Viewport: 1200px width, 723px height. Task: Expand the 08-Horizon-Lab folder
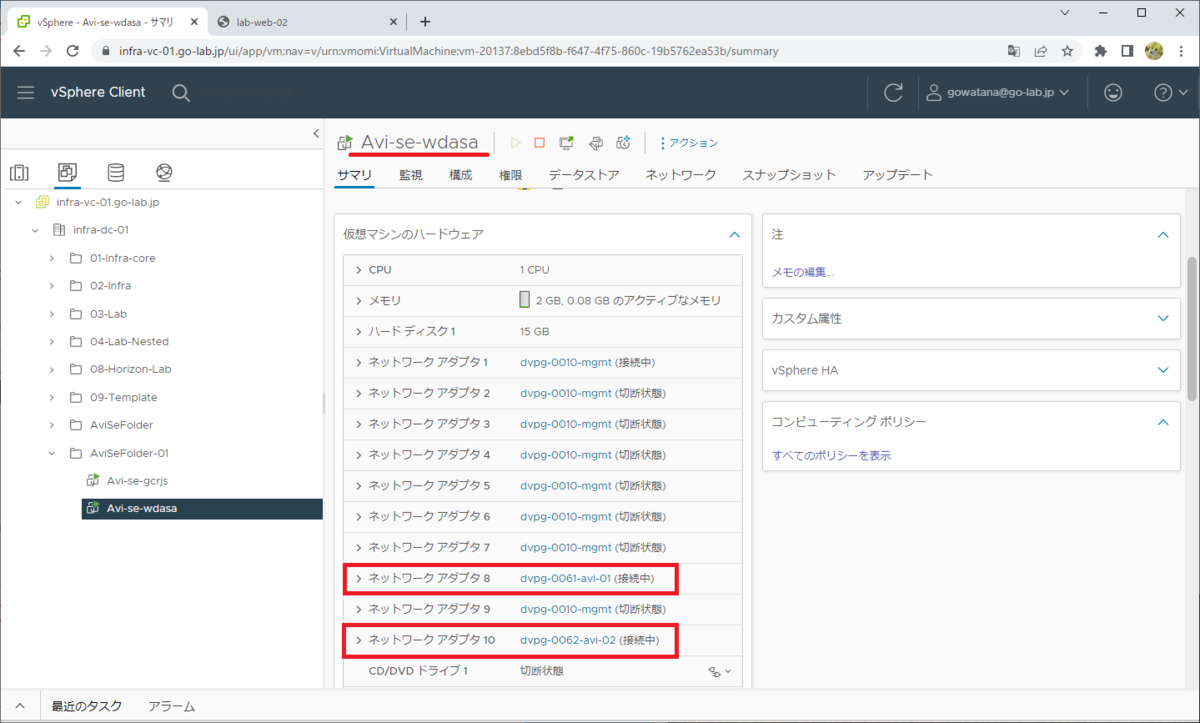pos(52,369)
